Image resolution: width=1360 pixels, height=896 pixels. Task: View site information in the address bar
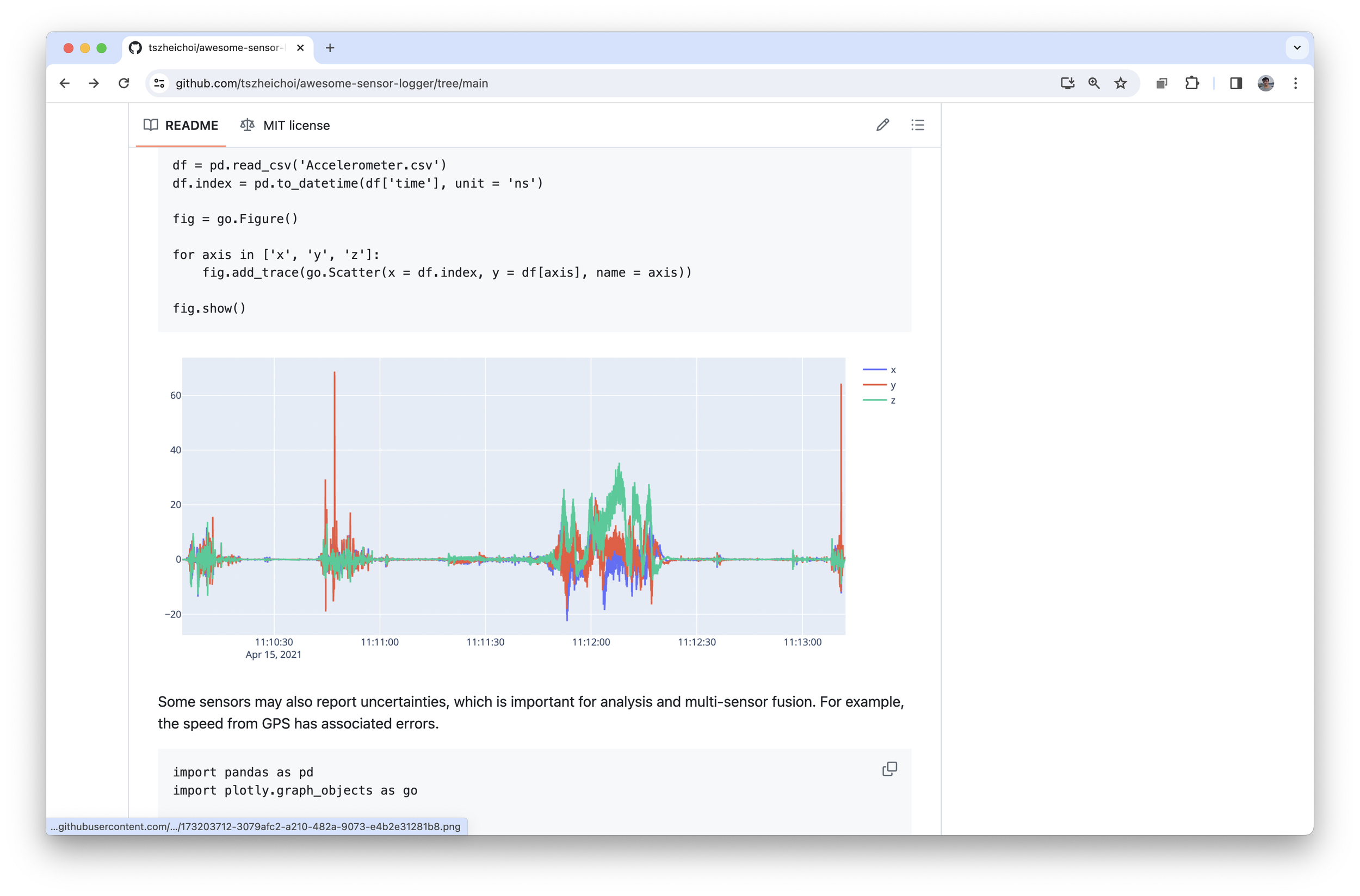(x=159, y=83)
